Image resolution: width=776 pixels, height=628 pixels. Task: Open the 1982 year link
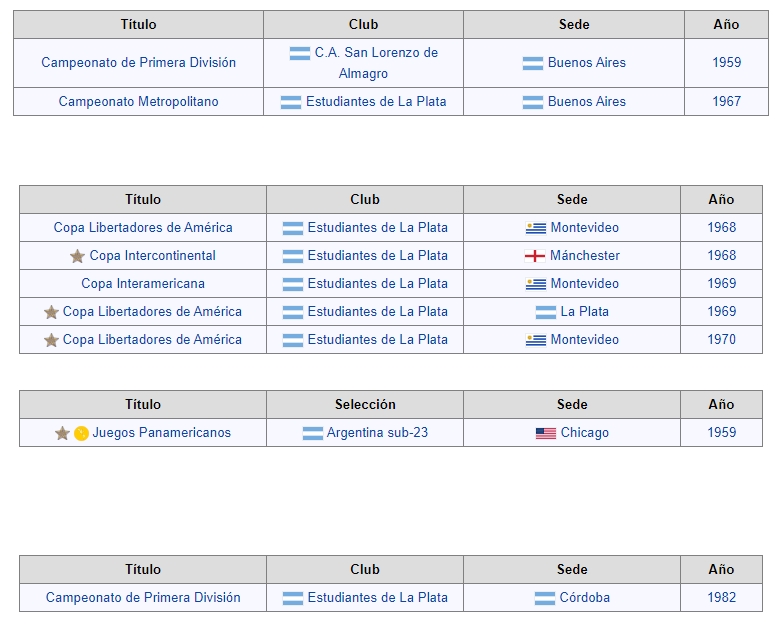tap(722, 597)
